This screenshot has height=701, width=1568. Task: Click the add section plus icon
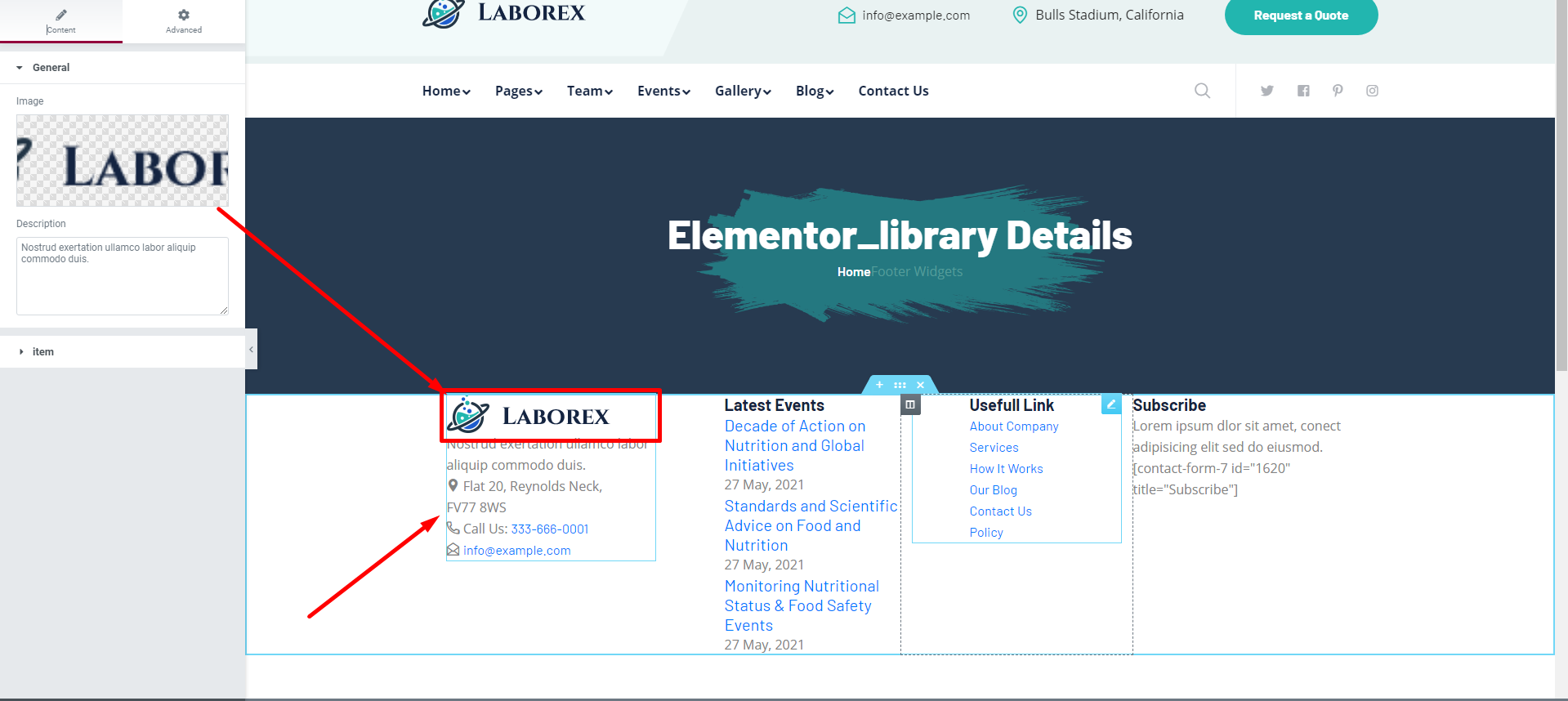(879, 385)
